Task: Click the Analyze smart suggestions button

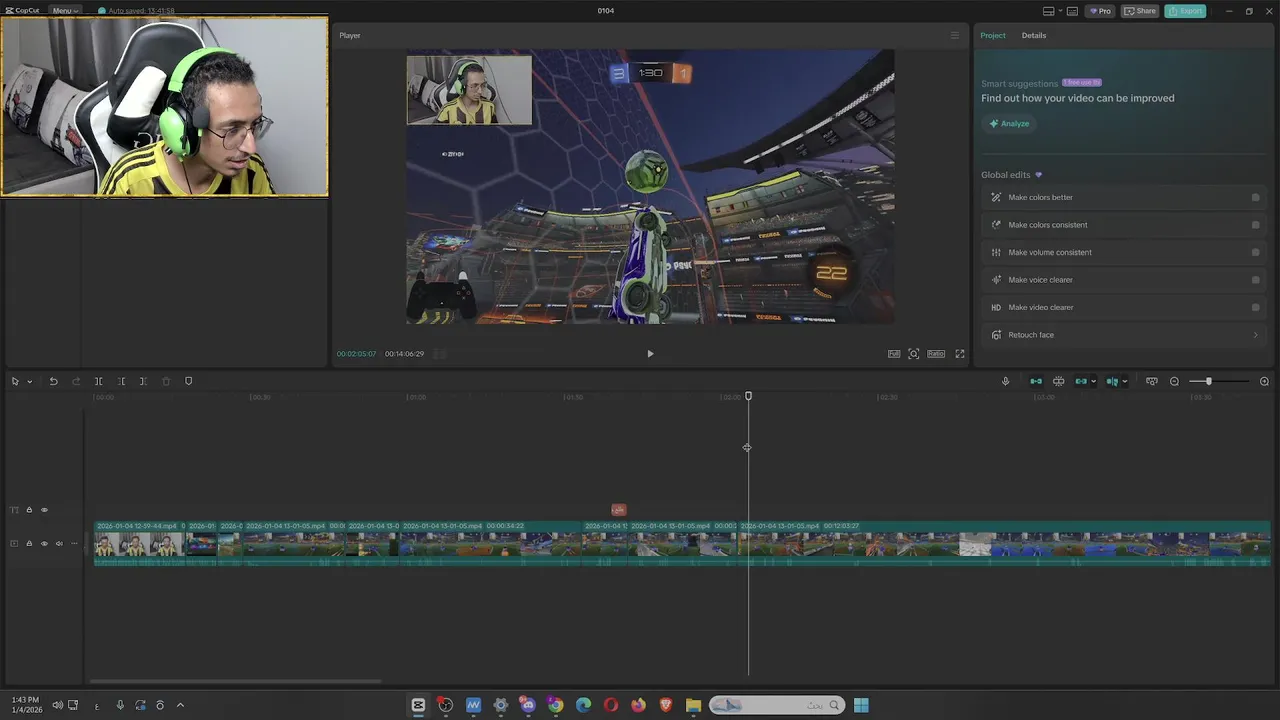Action: tap(1009, 123)
